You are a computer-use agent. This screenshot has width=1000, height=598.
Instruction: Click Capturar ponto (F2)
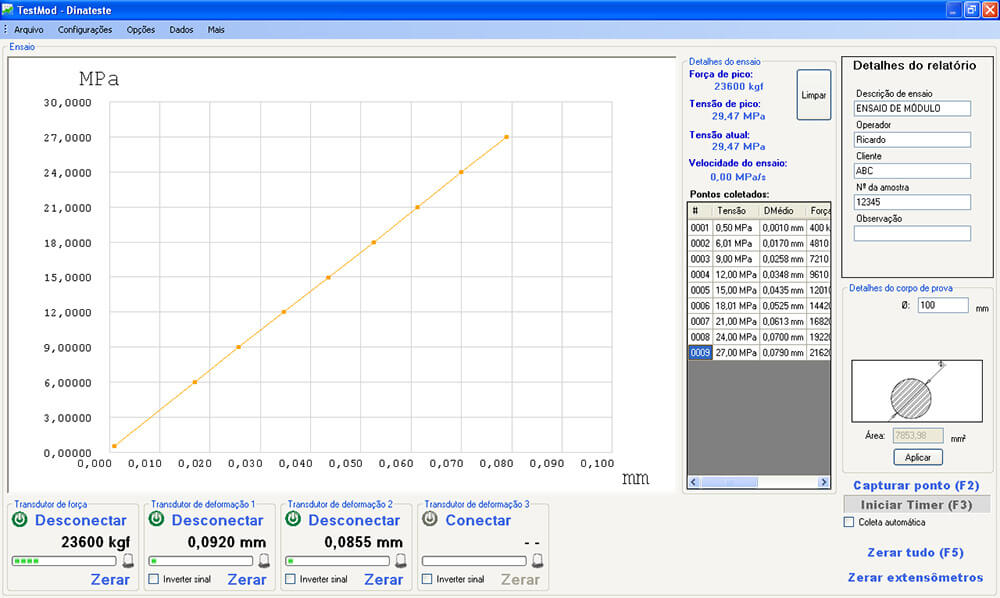pyautogui.click(x=916, y=485)
